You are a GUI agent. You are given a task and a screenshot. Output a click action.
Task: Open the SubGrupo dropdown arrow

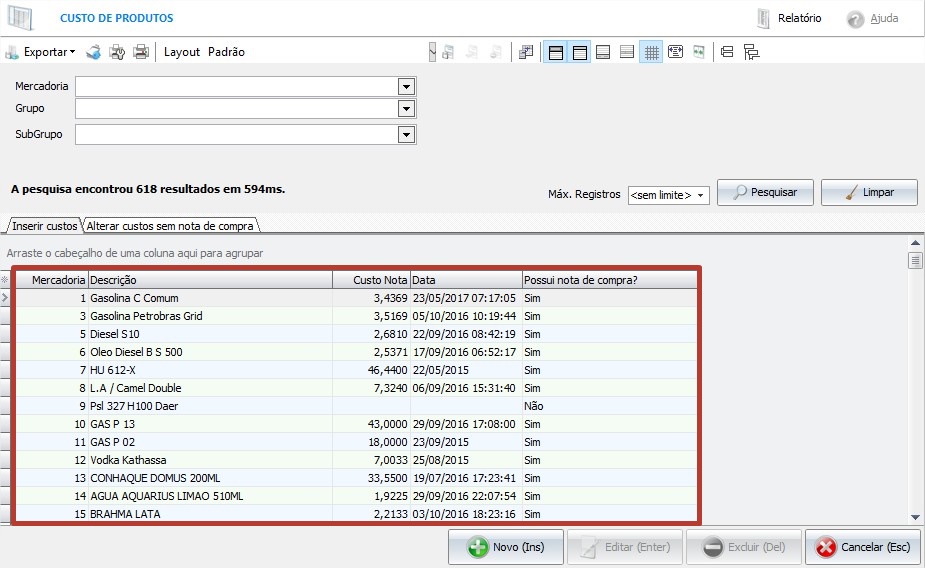click(406, 134)
